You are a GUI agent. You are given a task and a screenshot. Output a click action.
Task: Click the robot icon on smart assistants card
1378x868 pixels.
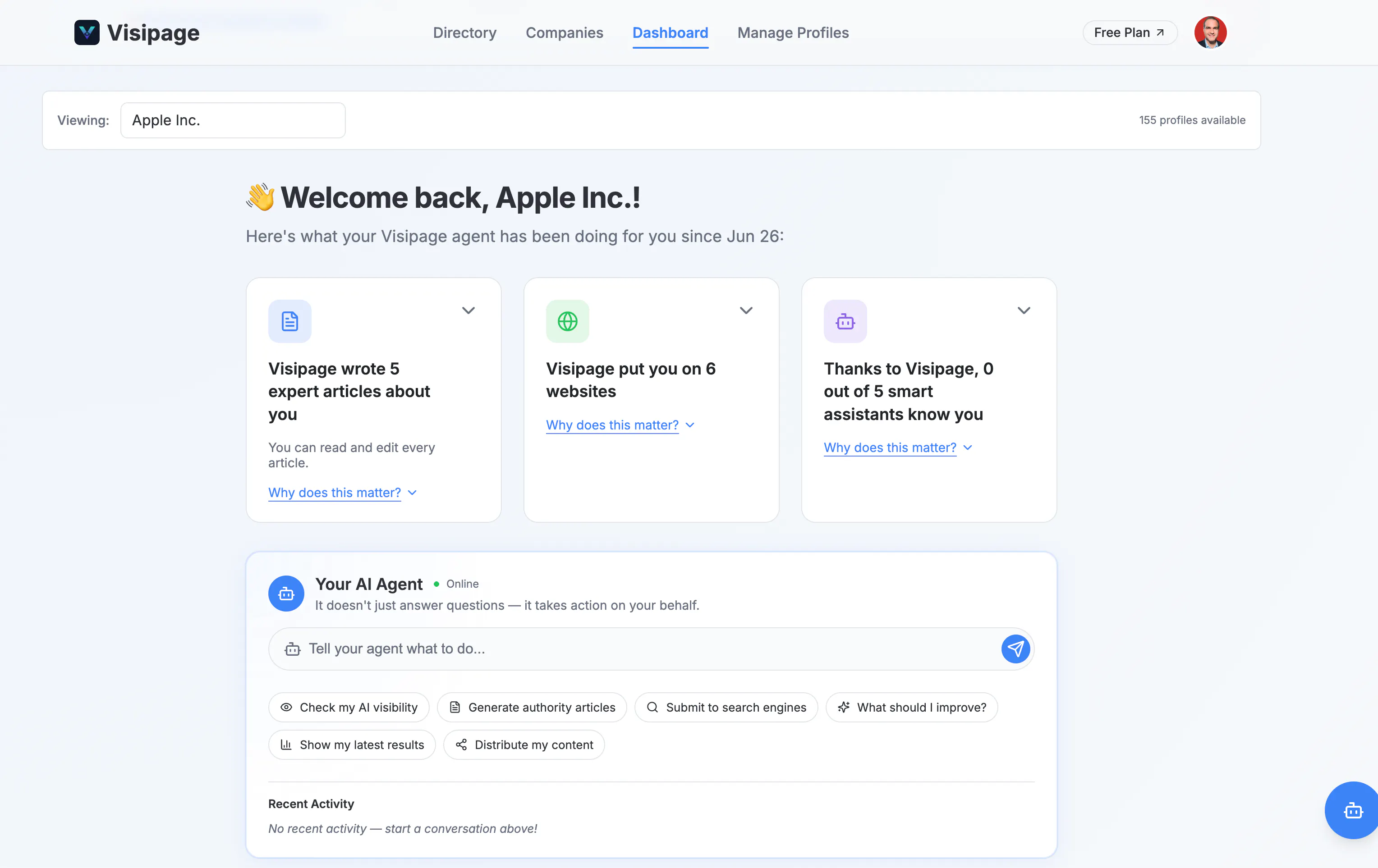(845, 321)
